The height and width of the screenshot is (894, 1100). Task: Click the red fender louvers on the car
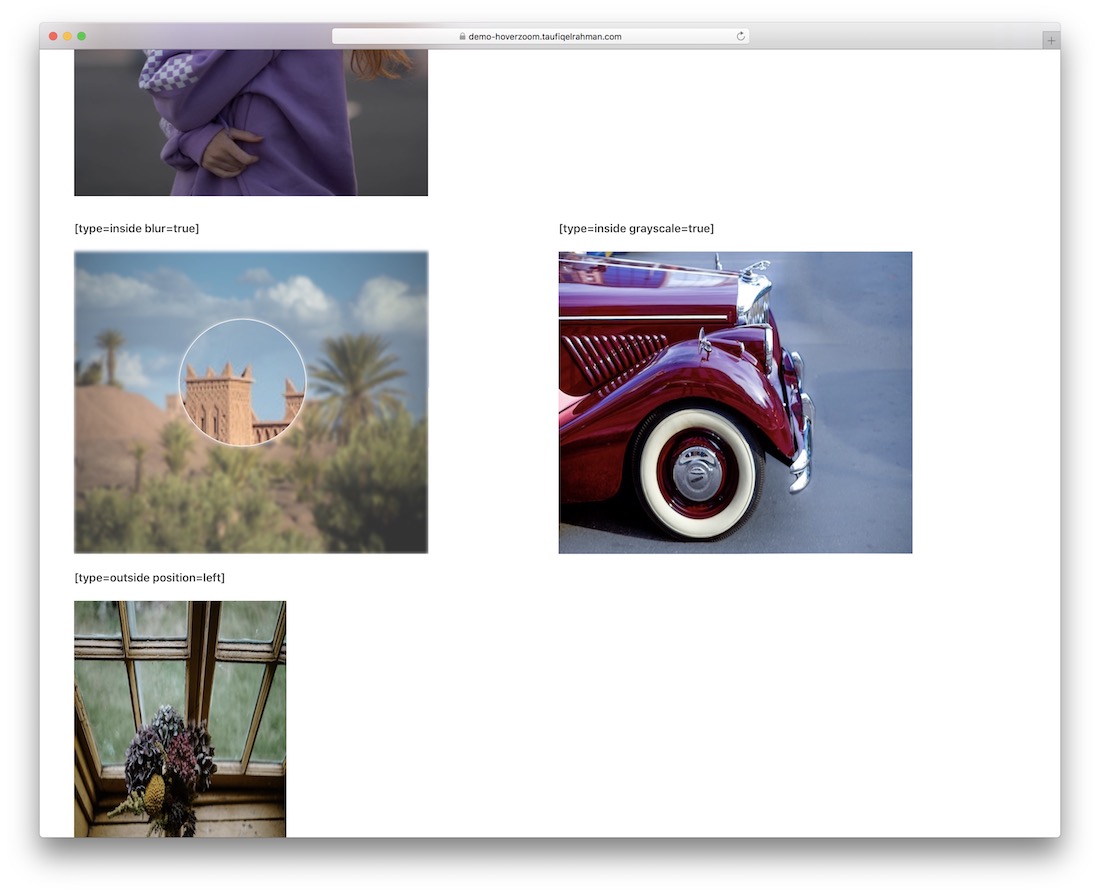610,358
